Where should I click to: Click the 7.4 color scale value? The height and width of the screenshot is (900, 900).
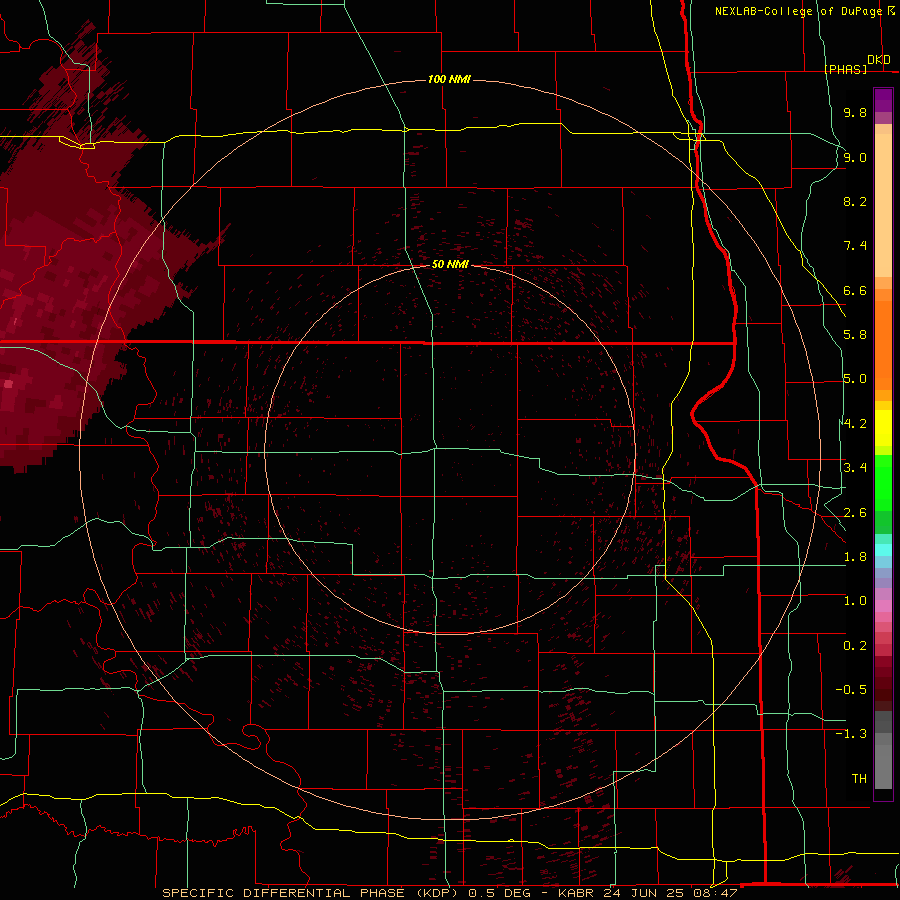(855, 246)
